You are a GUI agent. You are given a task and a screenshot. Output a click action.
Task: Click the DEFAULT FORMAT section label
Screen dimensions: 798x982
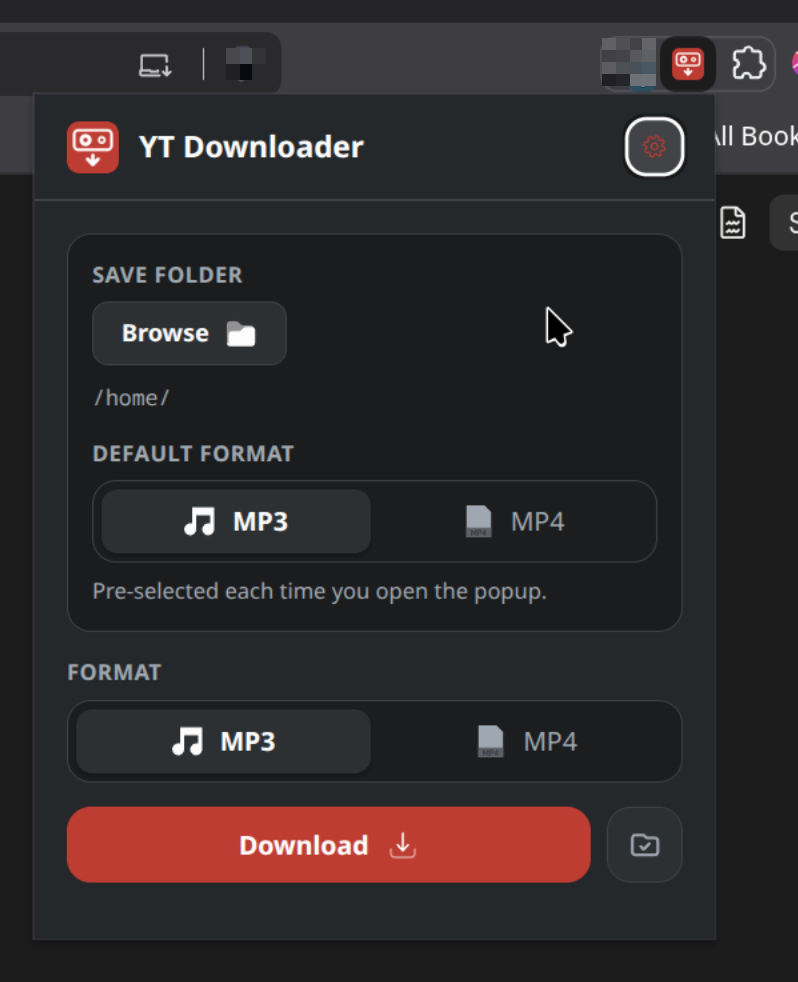[193, 453]
